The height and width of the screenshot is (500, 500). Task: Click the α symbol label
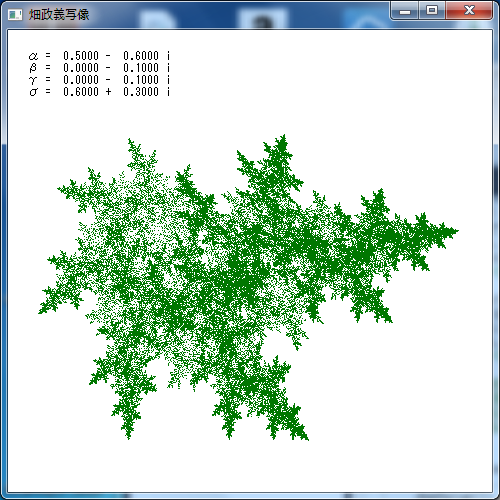tap(33, 56)
